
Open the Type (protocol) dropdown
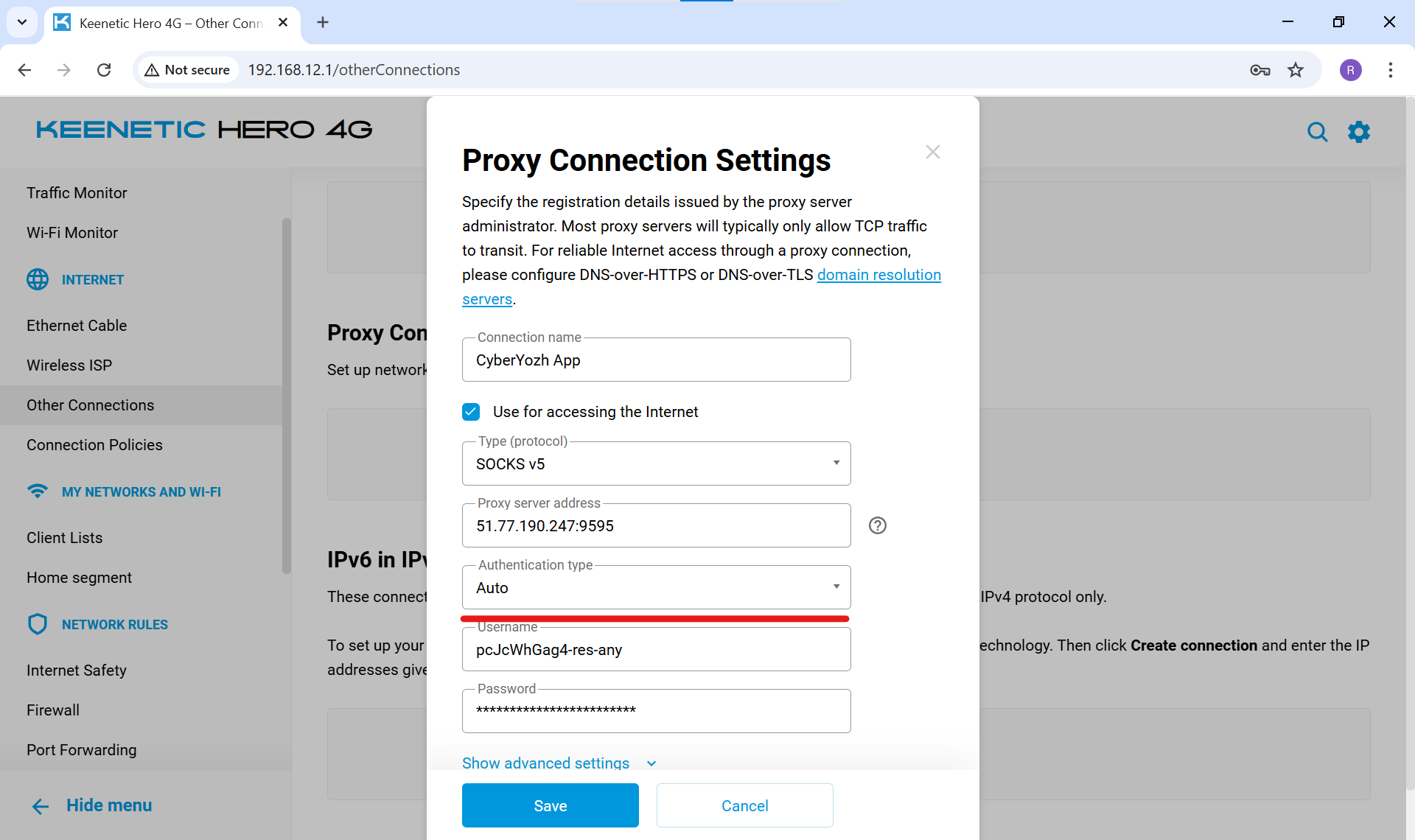tap(656, 463)
